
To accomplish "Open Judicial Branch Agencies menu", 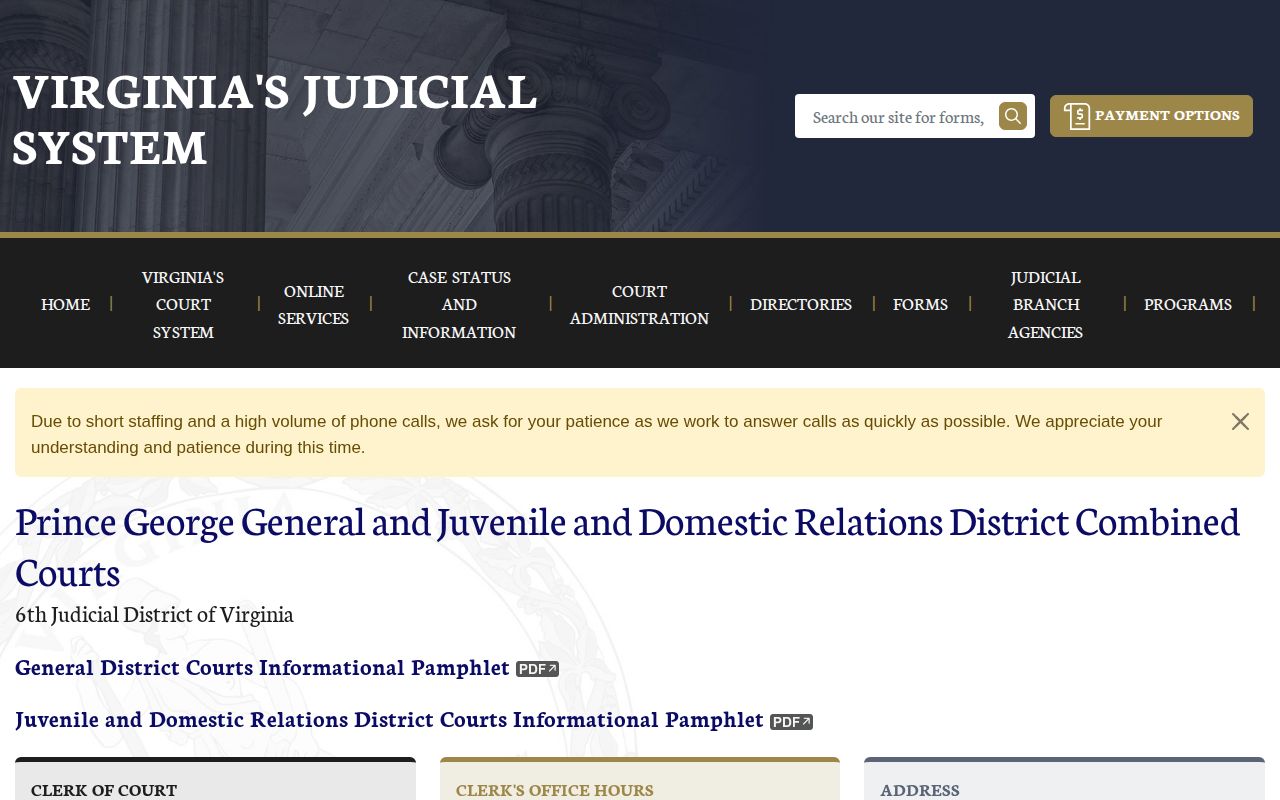I will (1045, 304).
